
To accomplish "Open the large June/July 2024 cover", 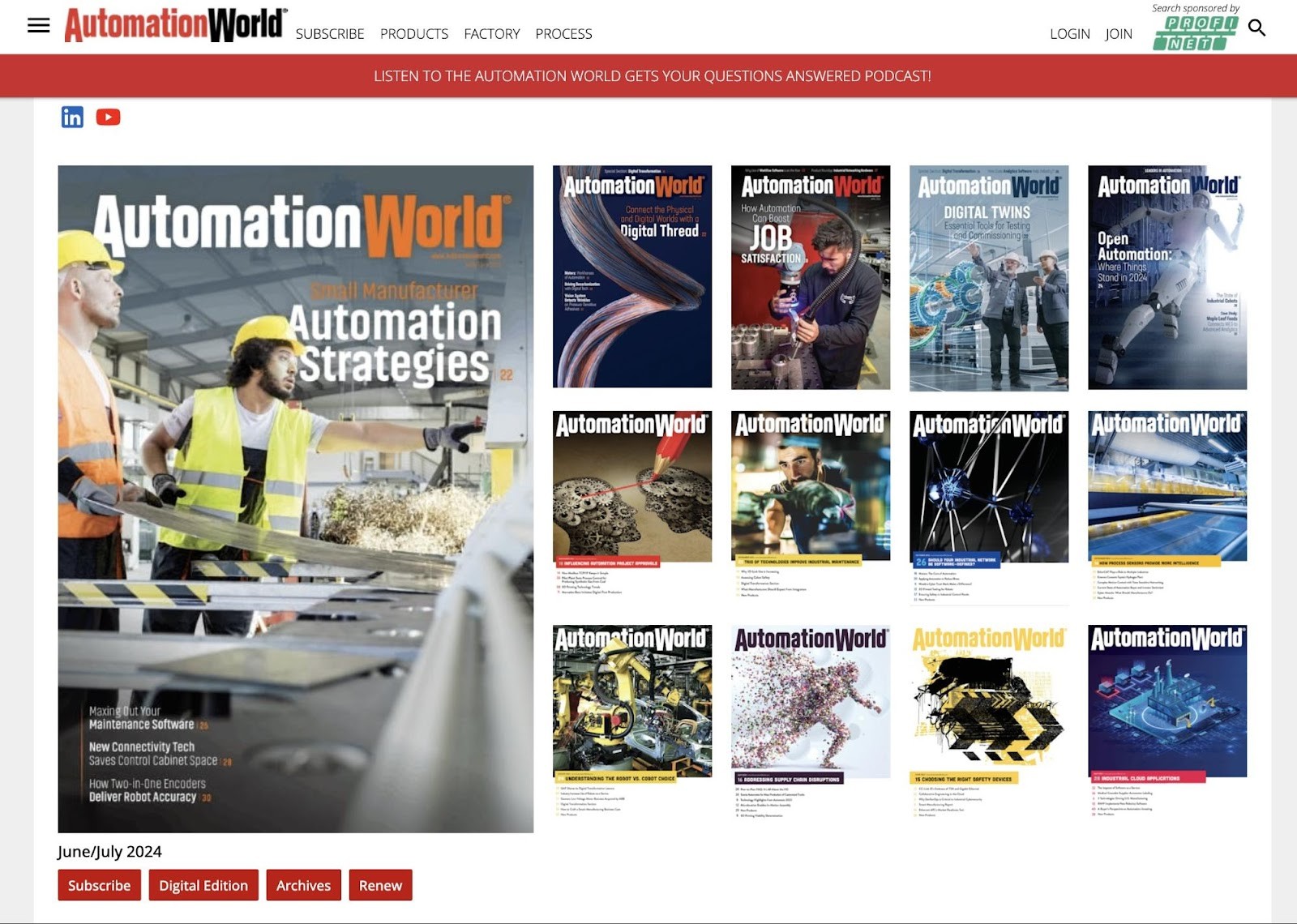I will click(296, 499).
